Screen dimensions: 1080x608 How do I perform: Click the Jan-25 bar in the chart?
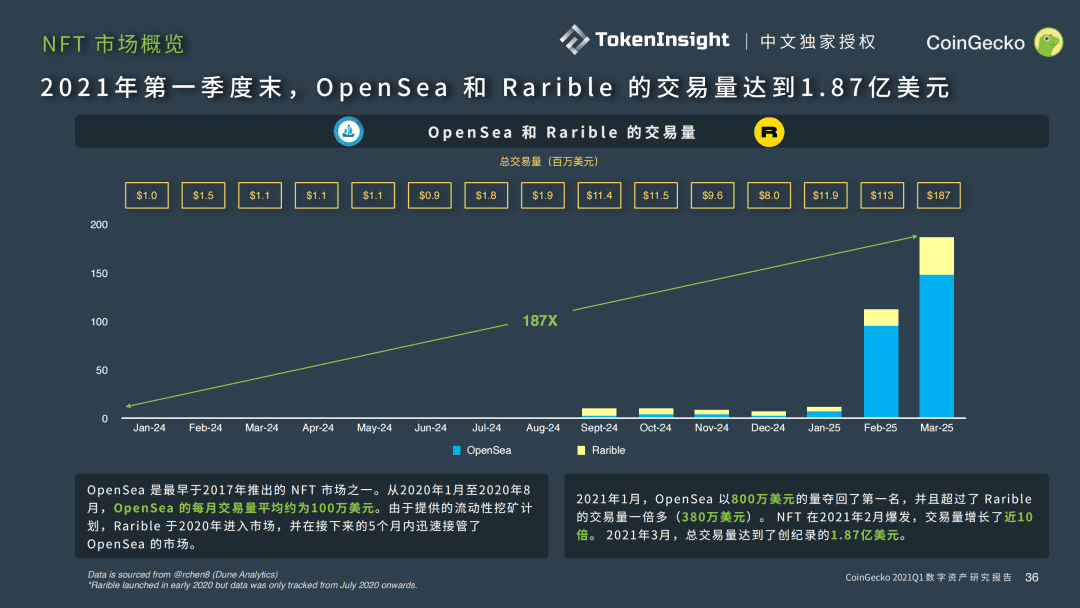[824, 412]
